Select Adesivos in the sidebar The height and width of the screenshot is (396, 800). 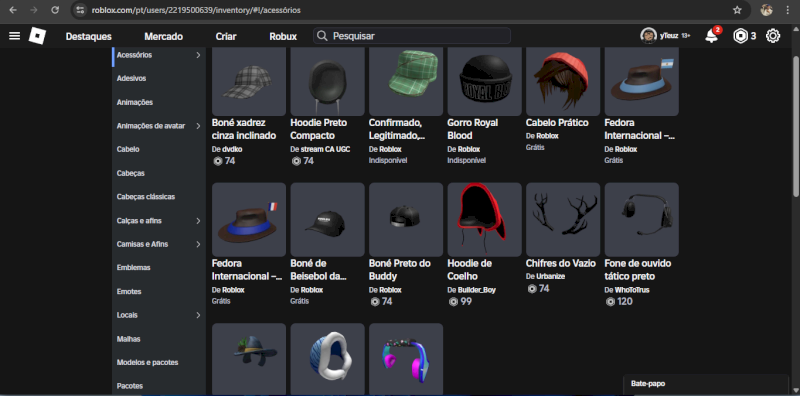pos(131,79)
